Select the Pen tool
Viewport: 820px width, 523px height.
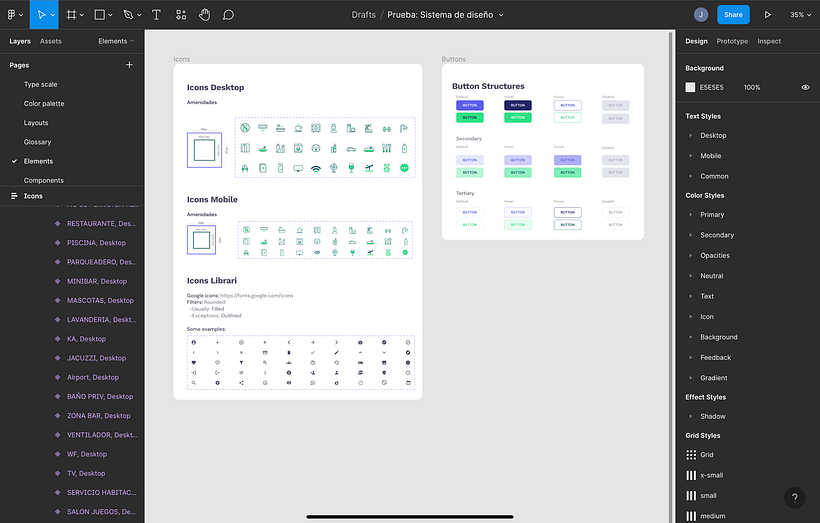coord(128,15)
